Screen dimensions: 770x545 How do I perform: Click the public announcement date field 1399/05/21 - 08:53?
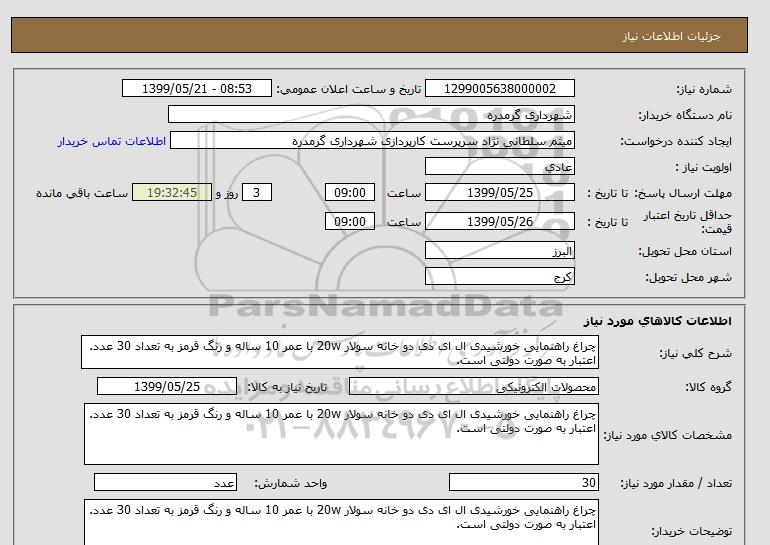pyautogui.click(x=196, y=88)
